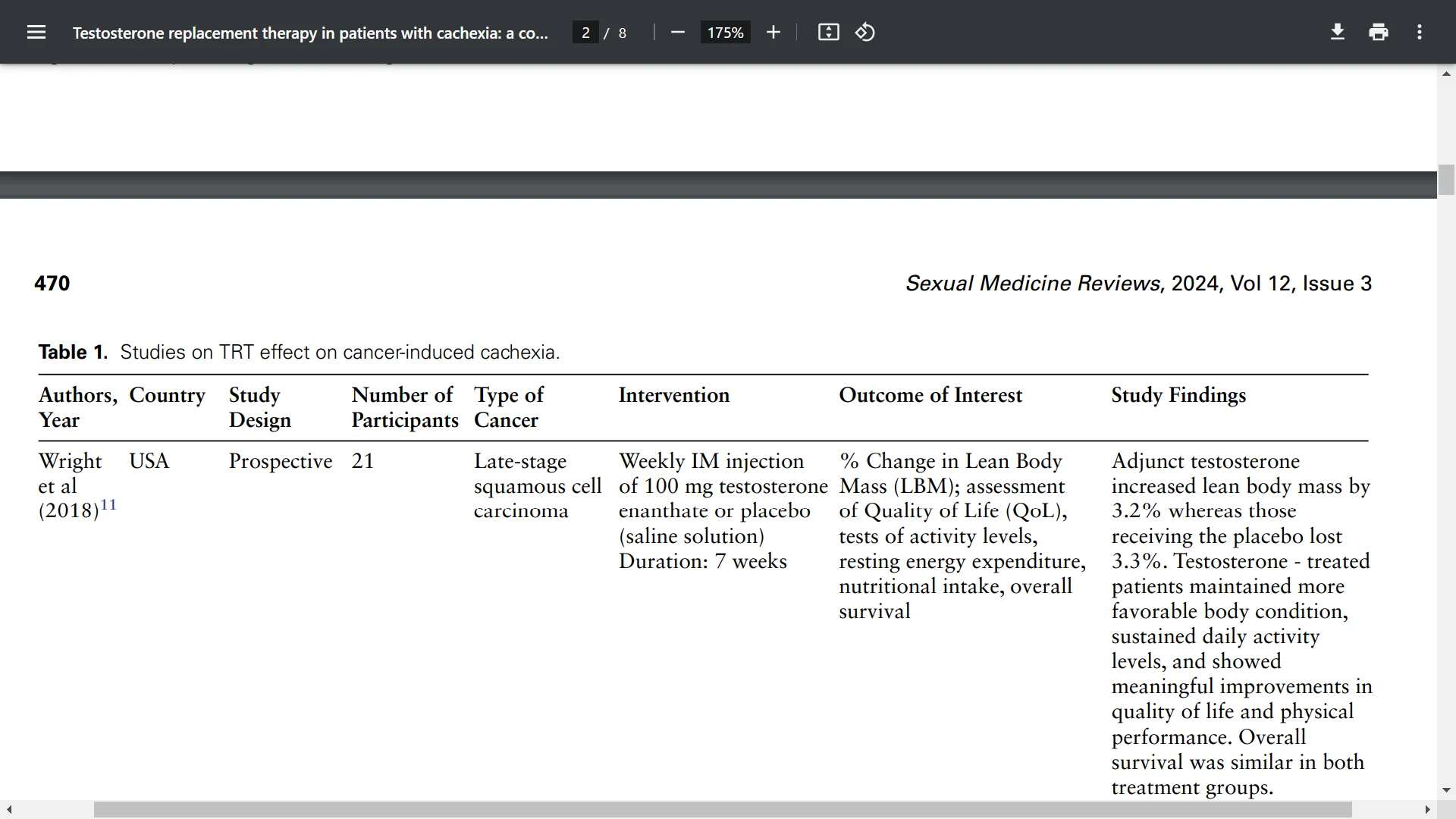
Task: Click 'Type of Cancer' column header
Action: [x=509, y=407]
